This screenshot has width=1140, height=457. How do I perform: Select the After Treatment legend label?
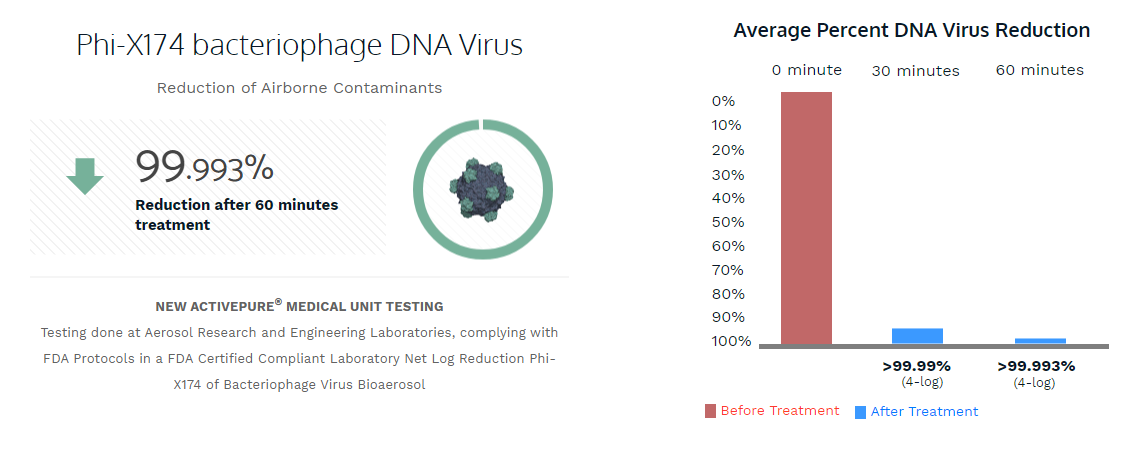tap(924, 411)
